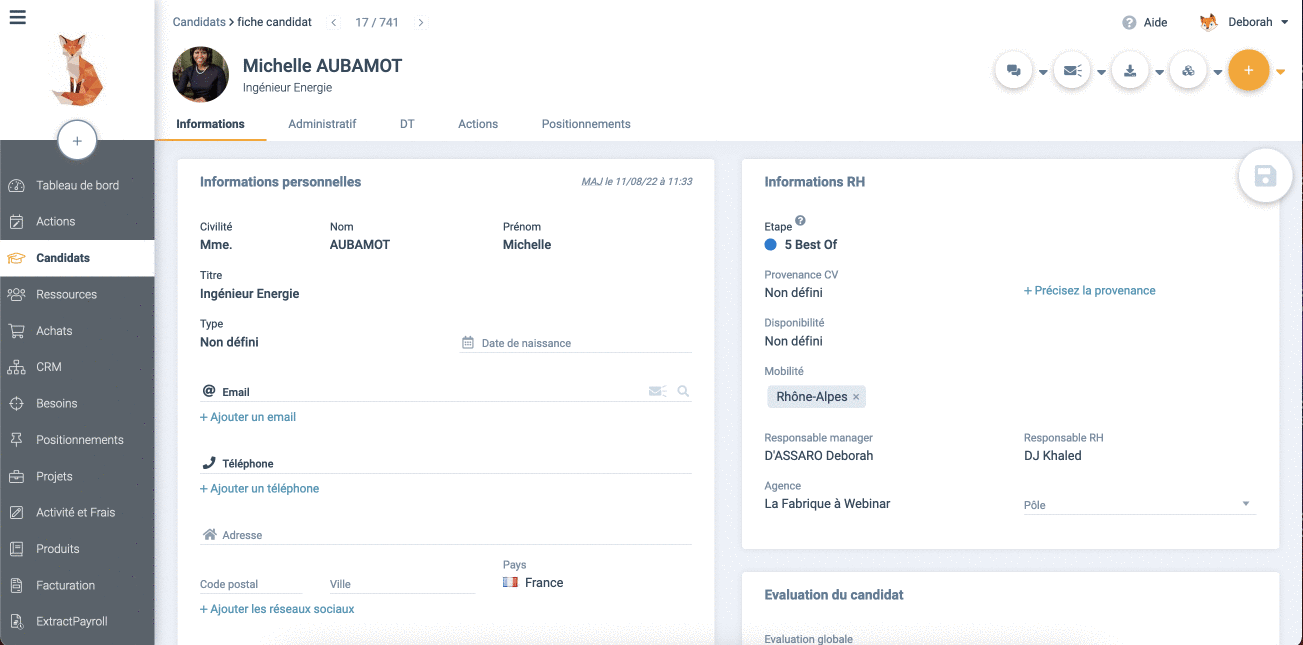
Task: Expand the orange plus dropdown arrow
Action: tap(1280, 72)
